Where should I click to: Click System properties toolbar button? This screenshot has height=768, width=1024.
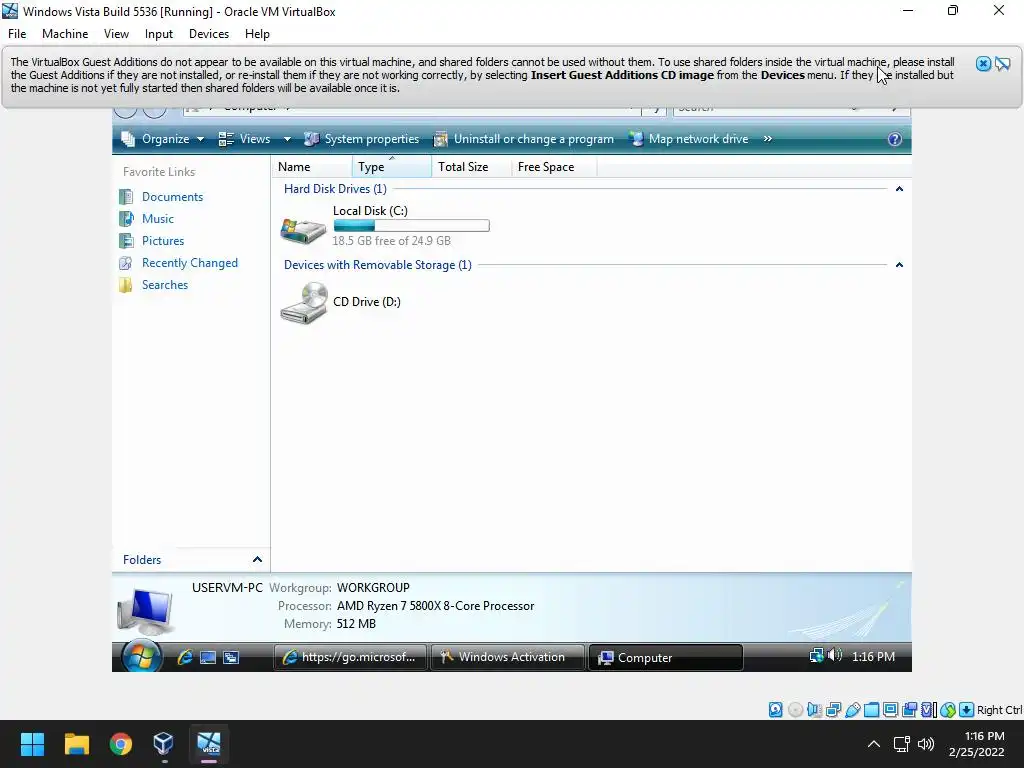click(362, 138)
